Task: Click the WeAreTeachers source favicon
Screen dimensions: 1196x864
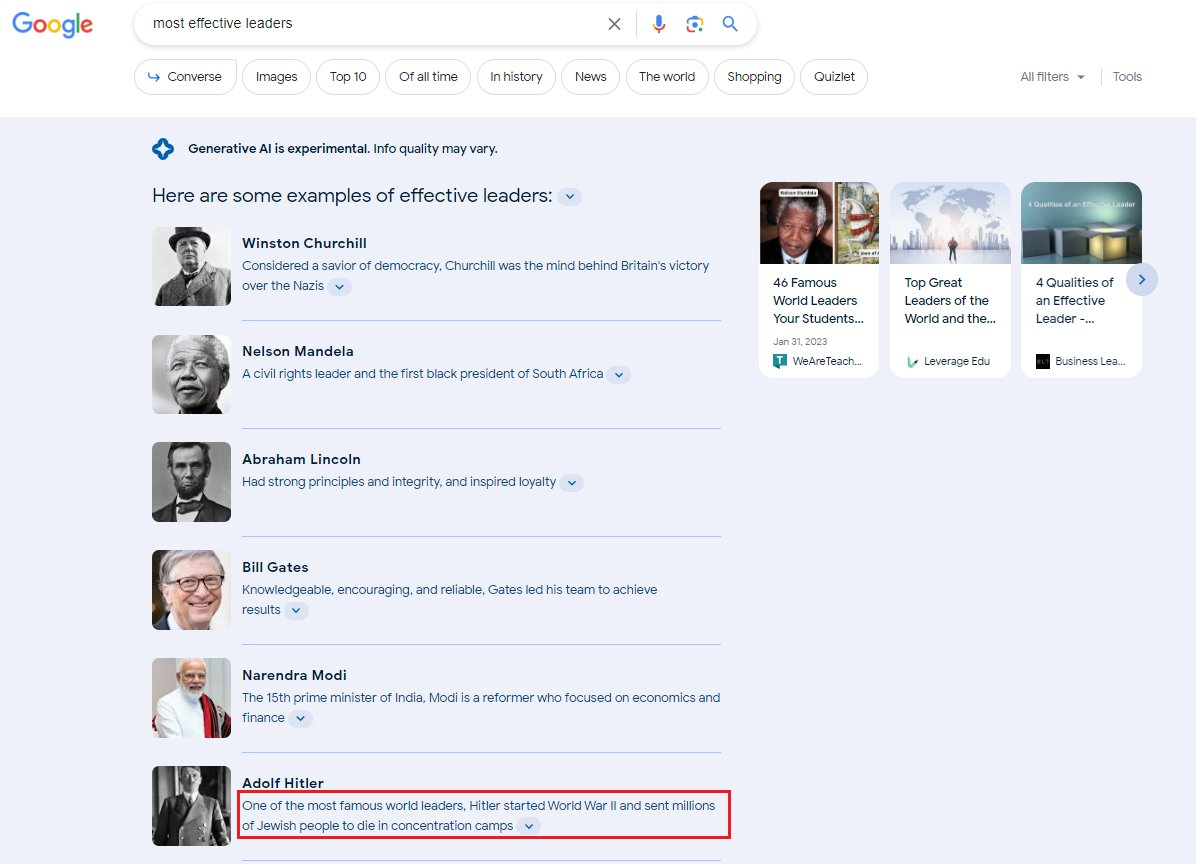Action: (780, 361)
